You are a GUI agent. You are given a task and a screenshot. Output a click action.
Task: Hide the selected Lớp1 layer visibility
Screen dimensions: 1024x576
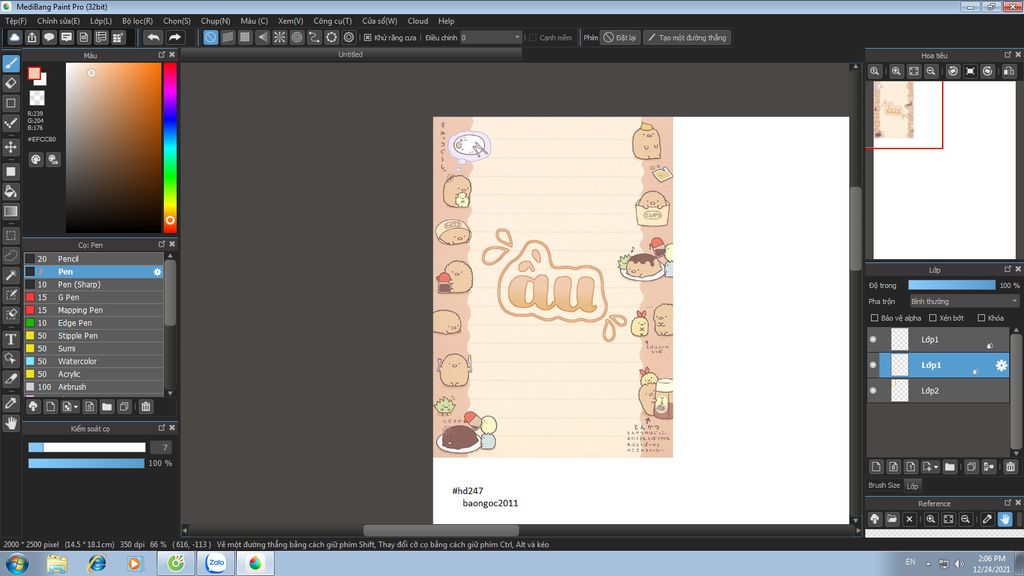coord(873,365)
